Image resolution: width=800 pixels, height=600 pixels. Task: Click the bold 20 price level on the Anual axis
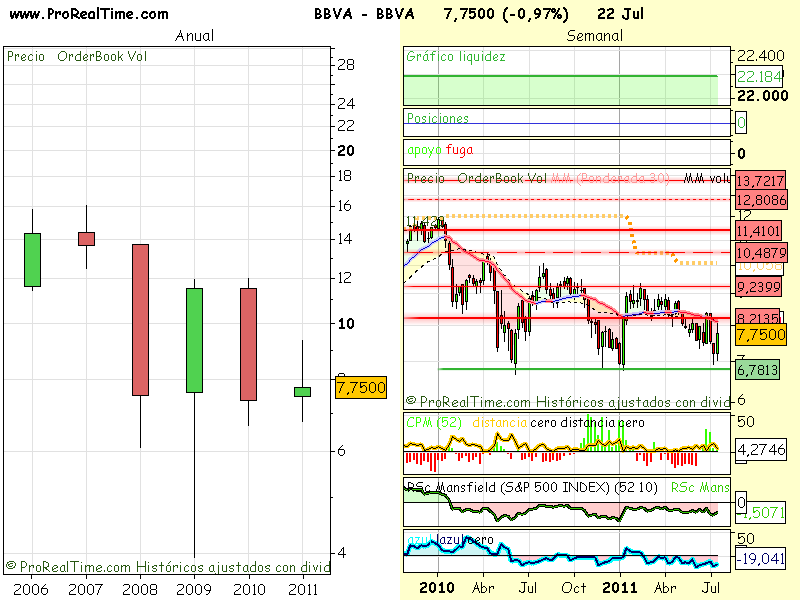346,151
